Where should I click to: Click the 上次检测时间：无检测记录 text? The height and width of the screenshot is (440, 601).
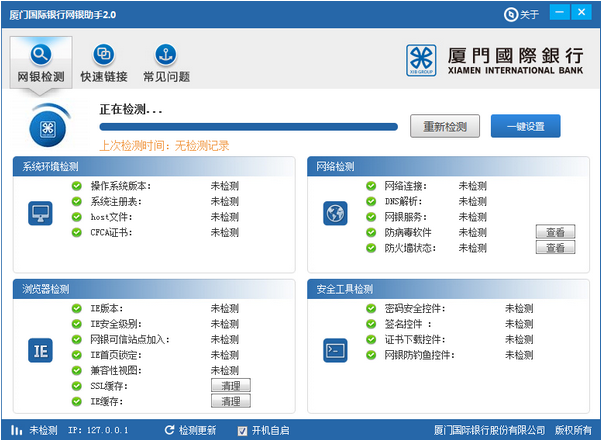click(164, 146)
